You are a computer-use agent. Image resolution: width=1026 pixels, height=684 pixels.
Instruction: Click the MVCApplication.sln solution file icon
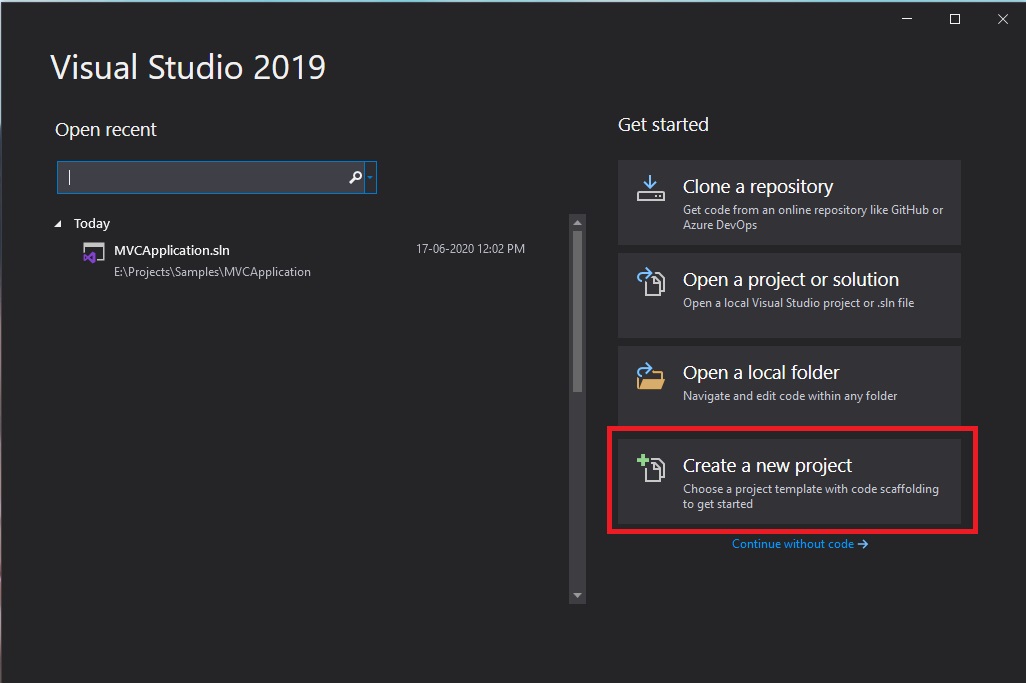point(94,253)
